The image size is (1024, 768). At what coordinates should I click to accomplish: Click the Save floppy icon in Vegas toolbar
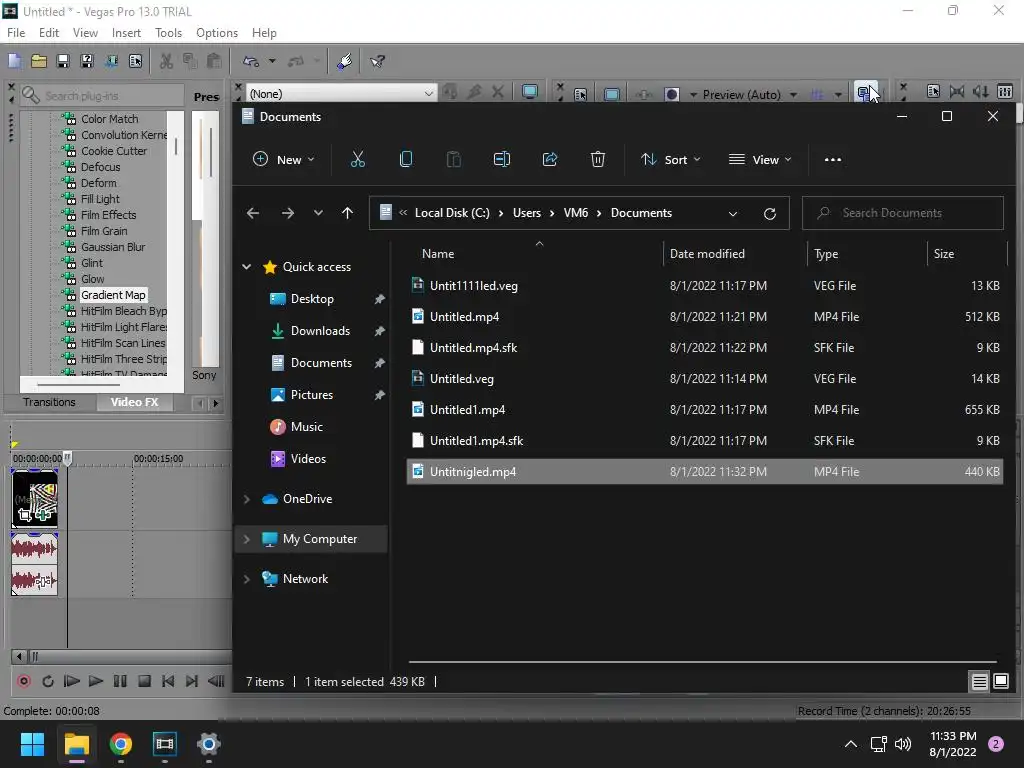pyautogui.click(x=63, y=61)
